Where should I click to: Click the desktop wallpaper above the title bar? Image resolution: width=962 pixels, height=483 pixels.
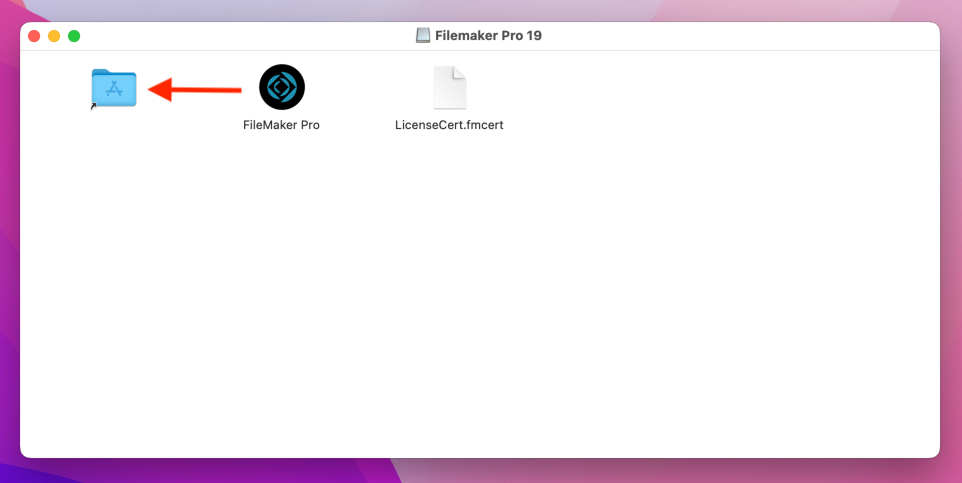tap(480, 9)
